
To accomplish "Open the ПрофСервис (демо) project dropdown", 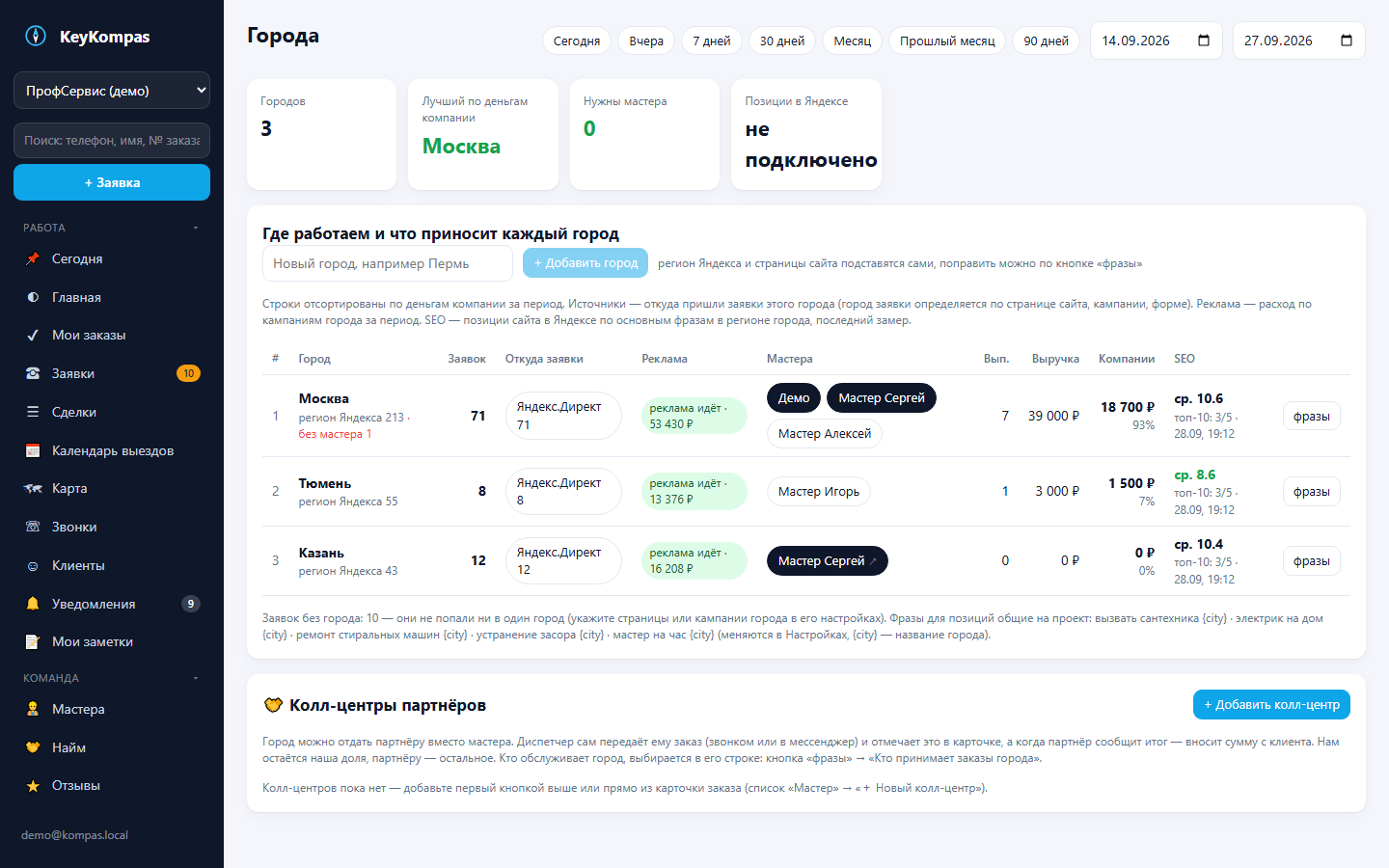I will tap(112, 91).
